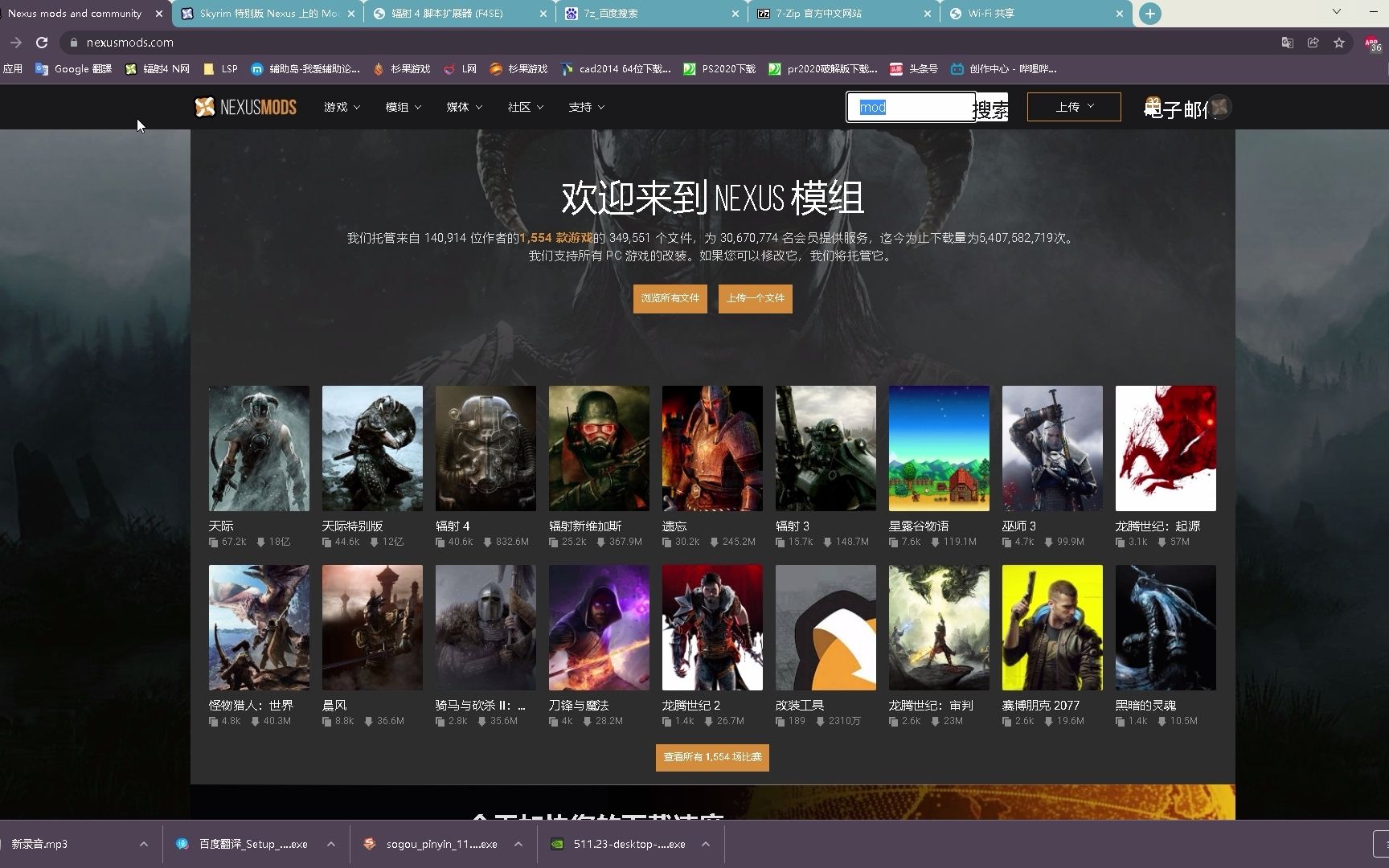Expand options for 511.23-desktop download
Image resolution: width=1389 pixels, height=868 pixels.
(706, 844)
